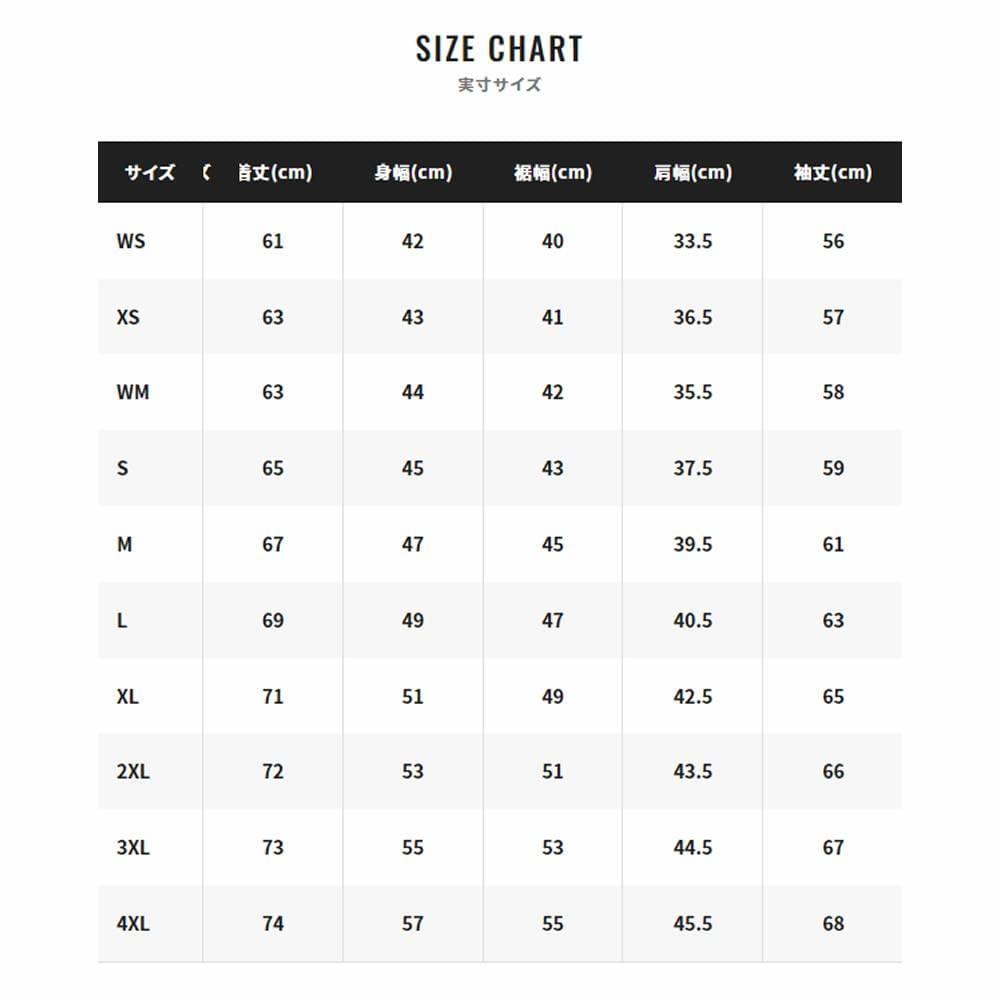Click body width 51 in XL row

pos(413,696)
